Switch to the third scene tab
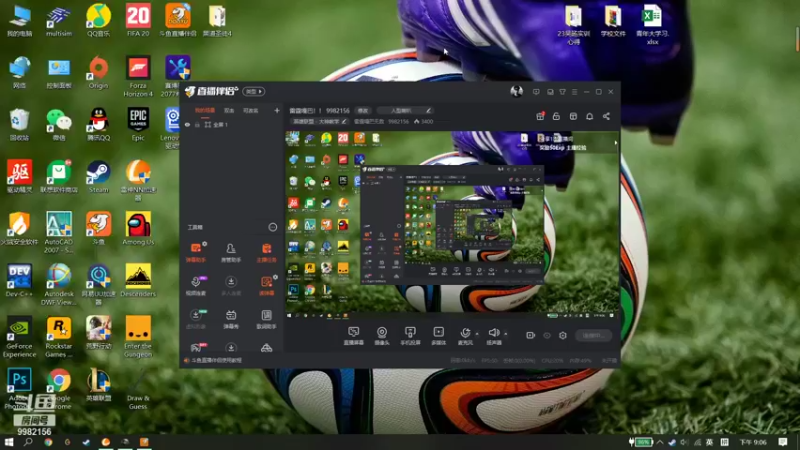 (251, 110)
